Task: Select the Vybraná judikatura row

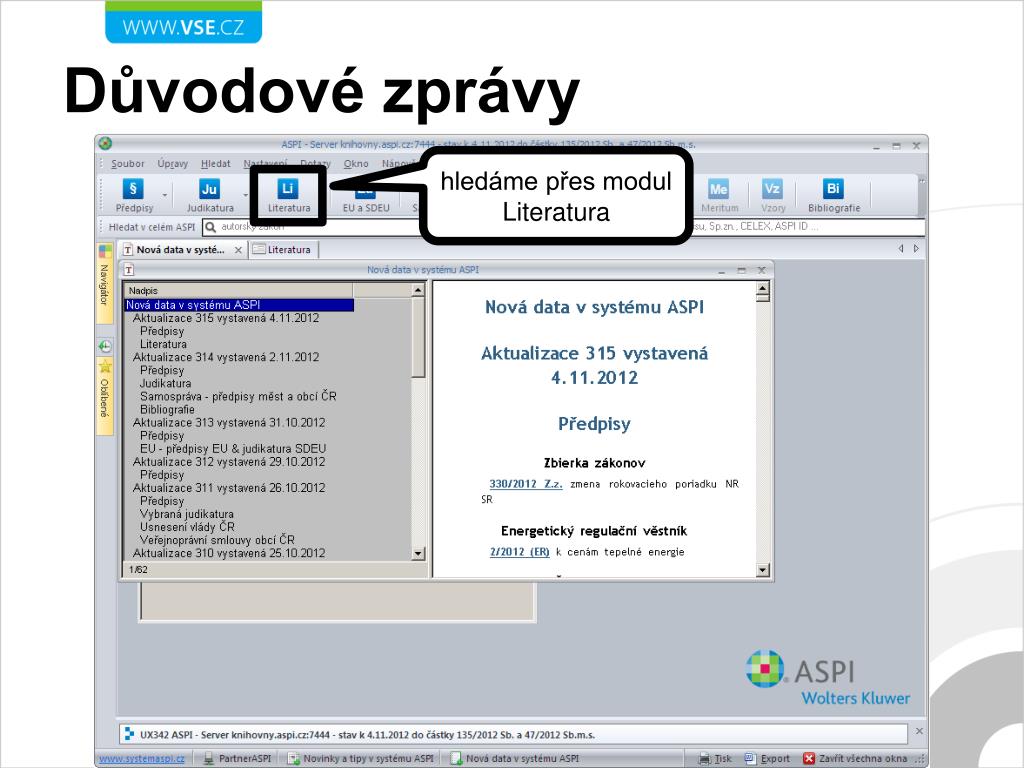Action: pos(187,514)
